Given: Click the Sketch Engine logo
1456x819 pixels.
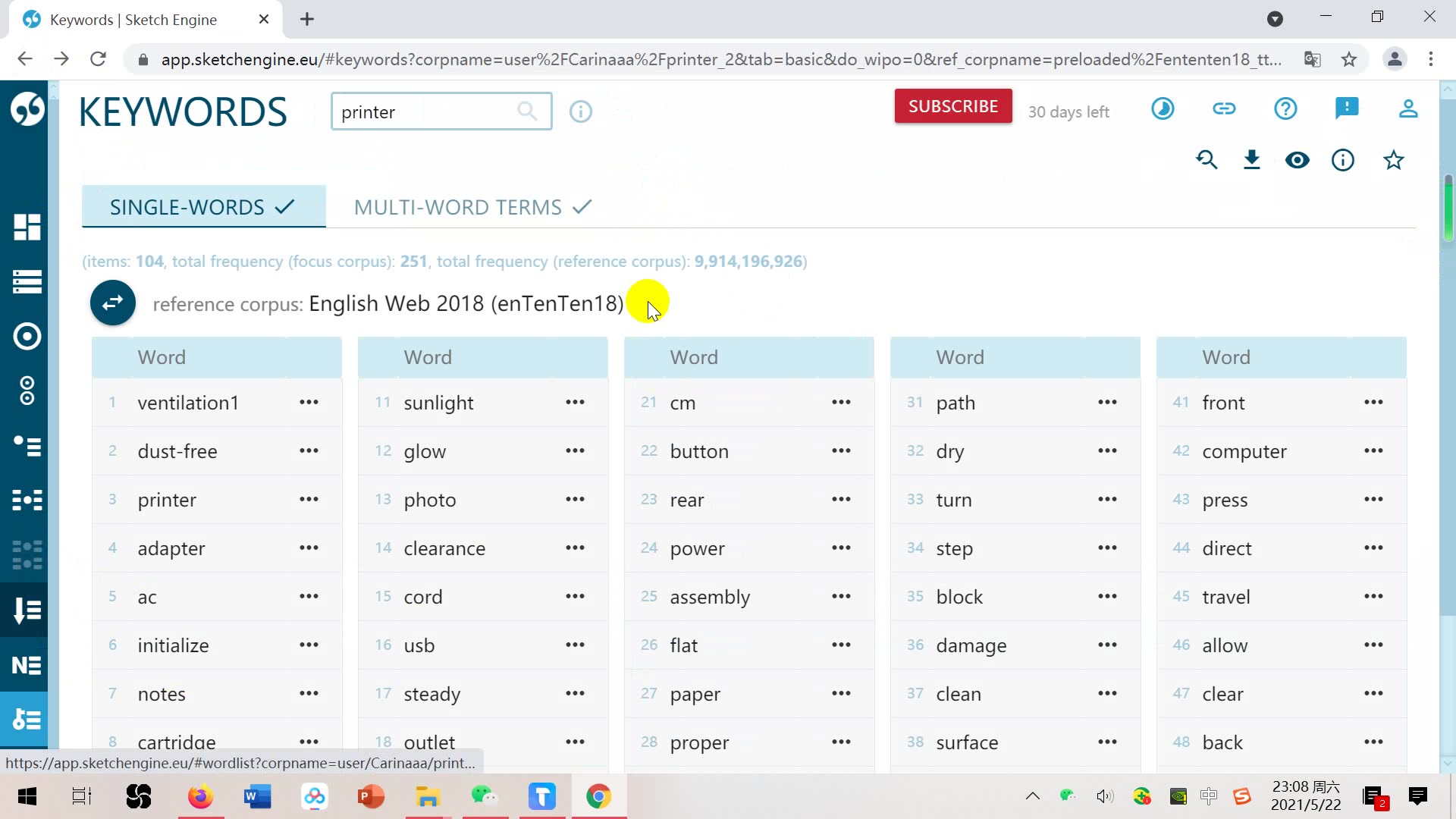Looking at the screenshot, I should click(x=27, y=108).
